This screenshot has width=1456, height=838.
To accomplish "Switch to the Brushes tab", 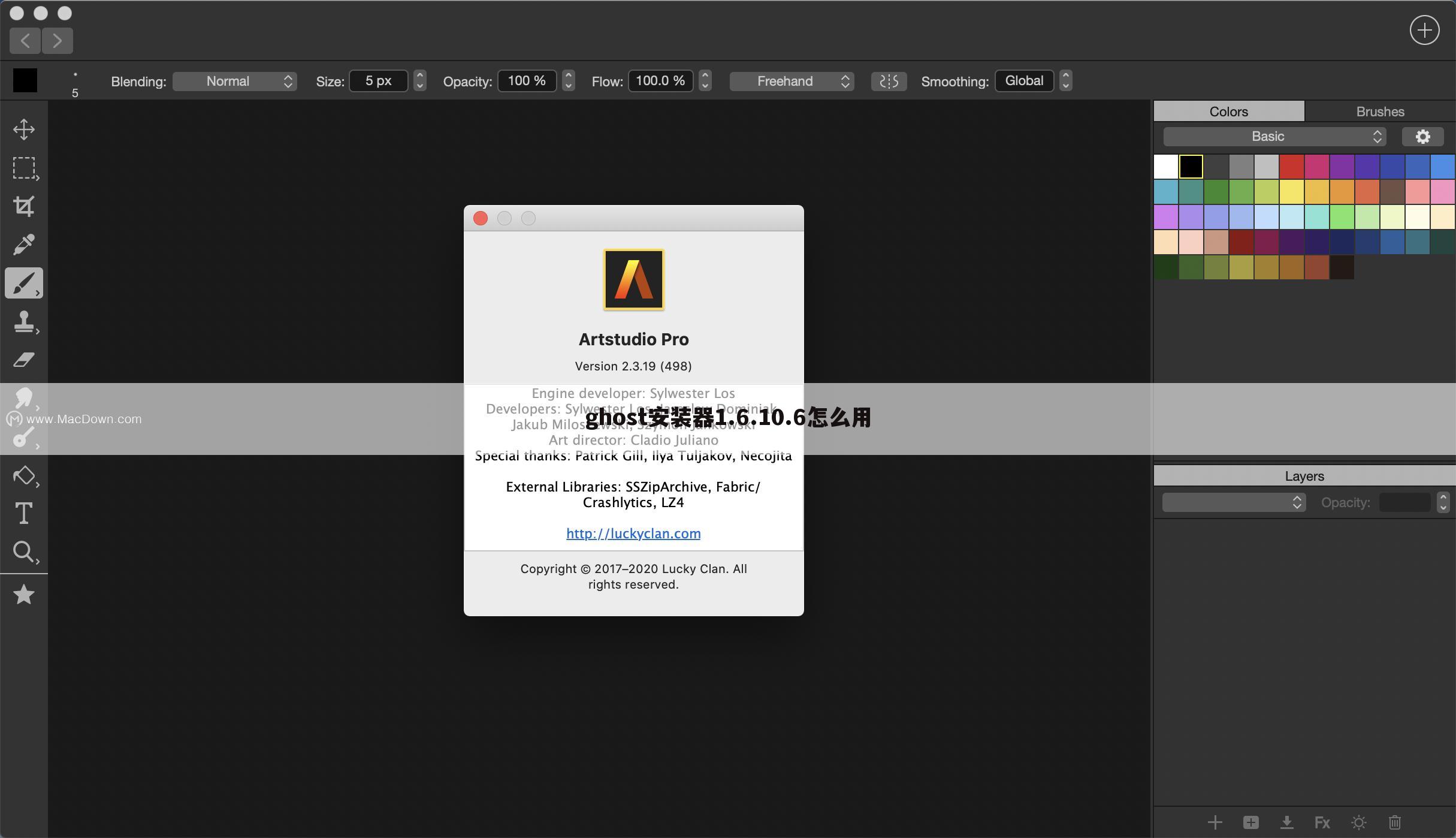I will click(x=1380, y=111).
